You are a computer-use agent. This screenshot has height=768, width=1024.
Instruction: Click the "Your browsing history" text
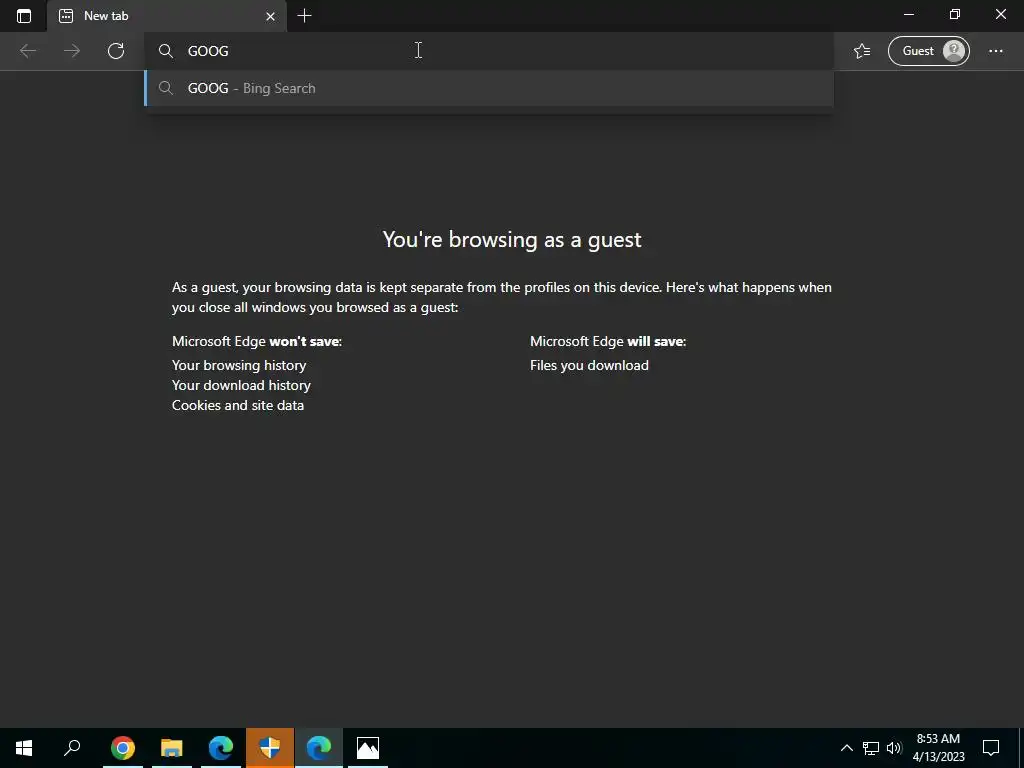(x=239, y=365)
